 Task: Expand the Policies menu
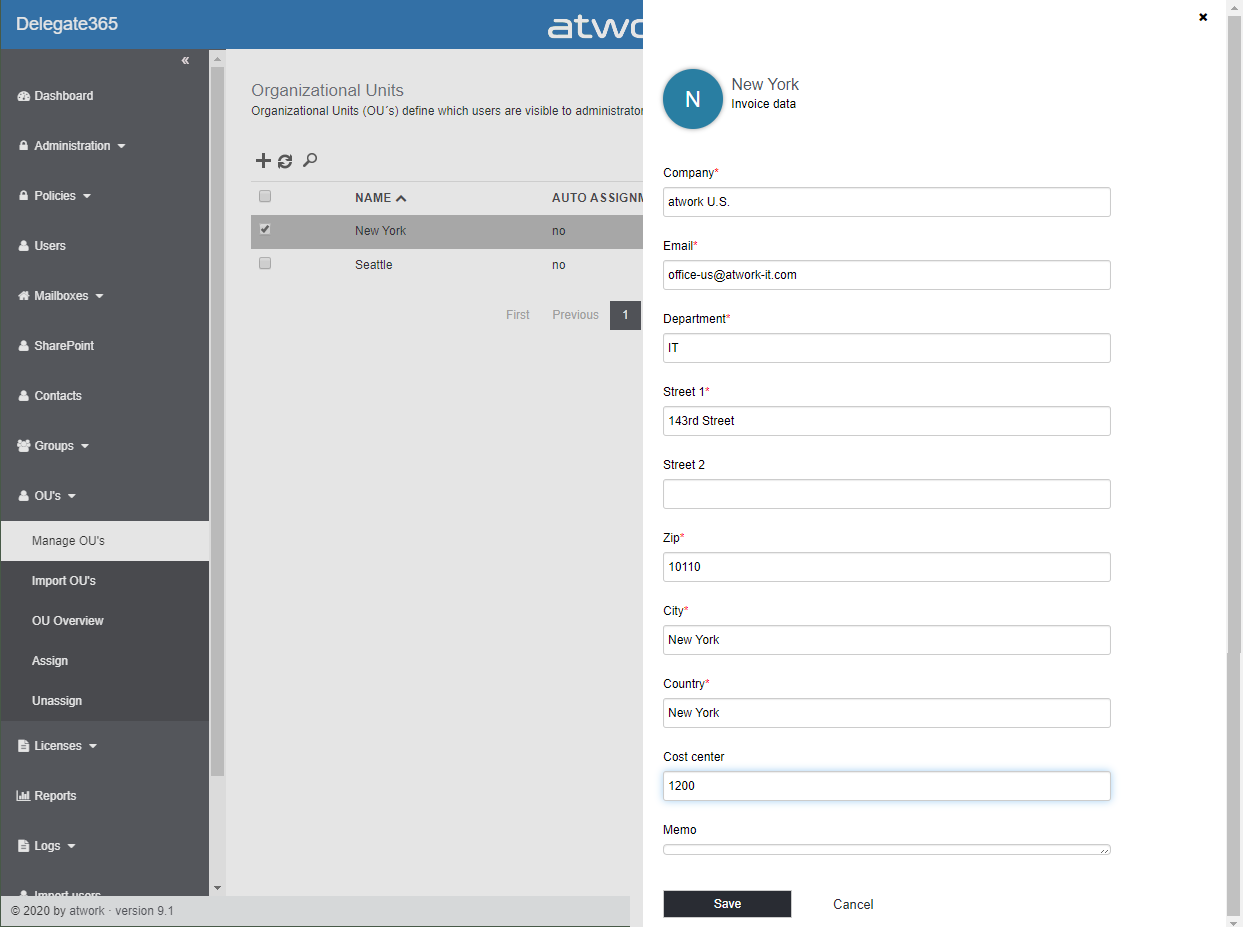coord(87,196)
